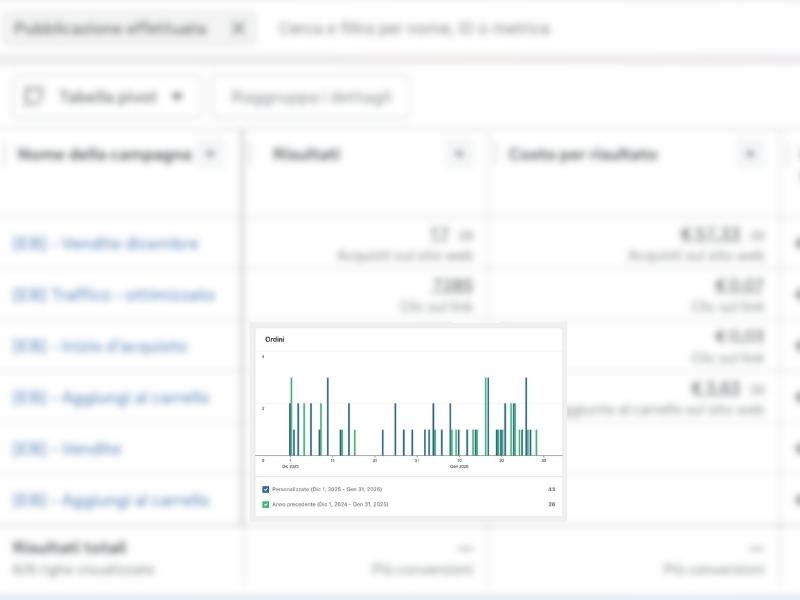The image size is (800, 600).
Task: Select the Risultati column header label
Action: click(x=307, y=155)
